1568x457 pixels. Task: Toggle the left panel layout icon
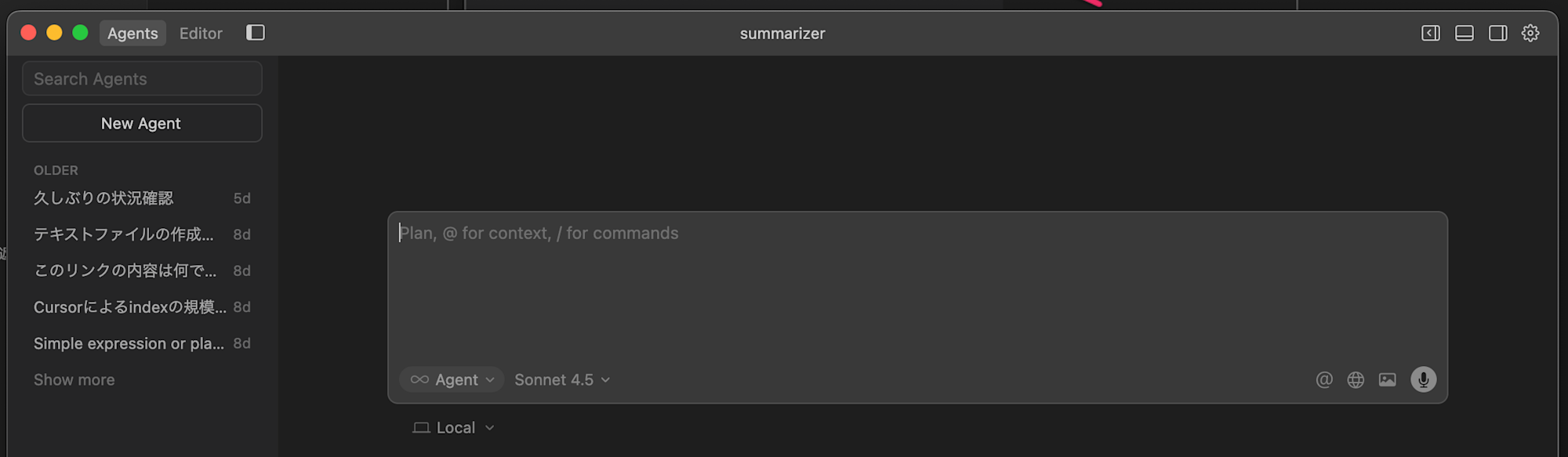click(x=1431, y=33)
